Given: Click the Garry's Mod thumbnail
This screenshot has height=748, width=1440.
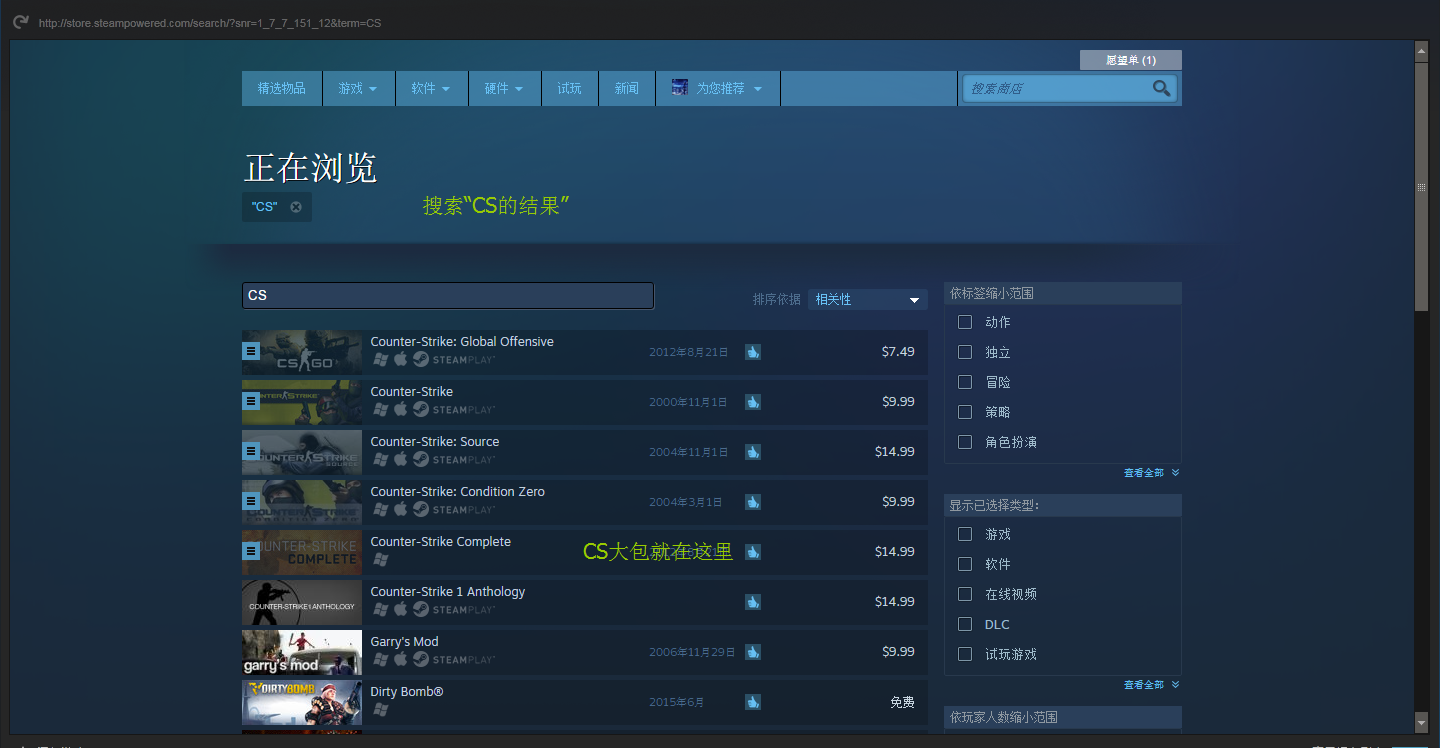Looking at the screenshot, I should pos(302,652).
